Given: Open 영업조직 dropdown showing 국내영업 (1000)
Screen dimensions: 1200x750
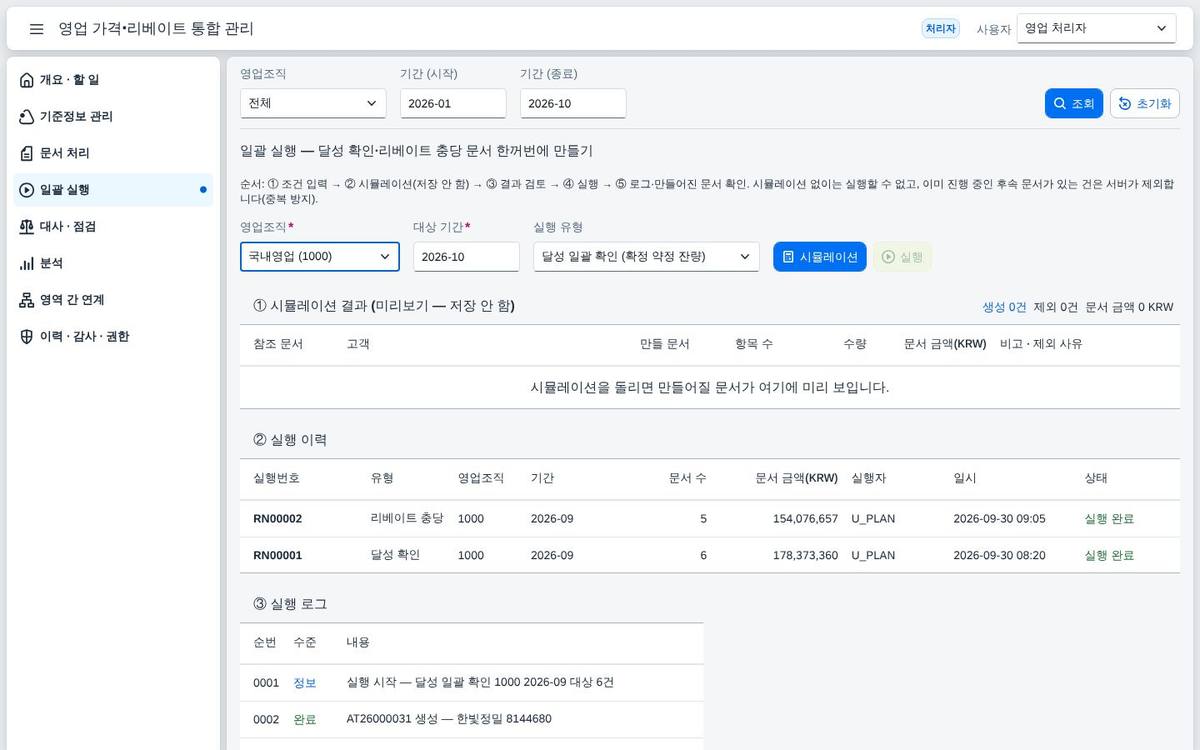Looking at the screenshot, I should tap(320, 257).
